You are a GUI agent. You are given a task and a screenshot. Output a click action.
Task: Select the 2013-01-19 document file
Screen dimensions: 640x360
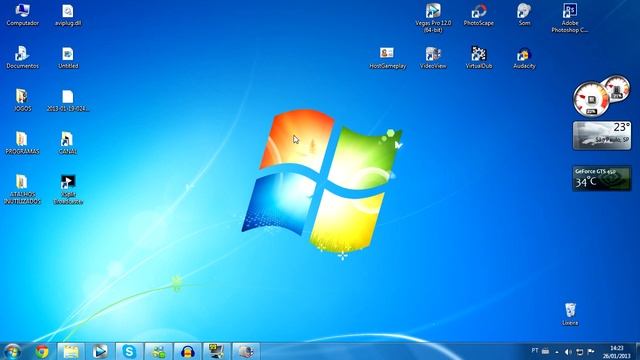pos(68,100)
